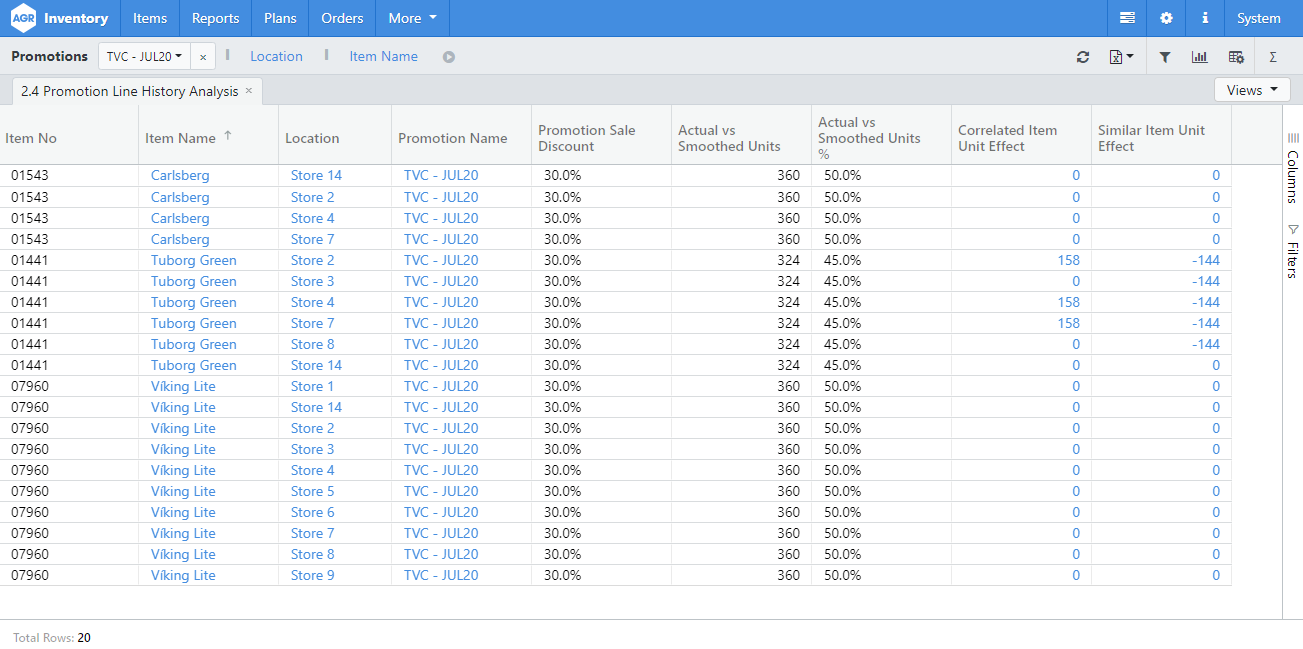Click the Location filter link

pos(276,56)
